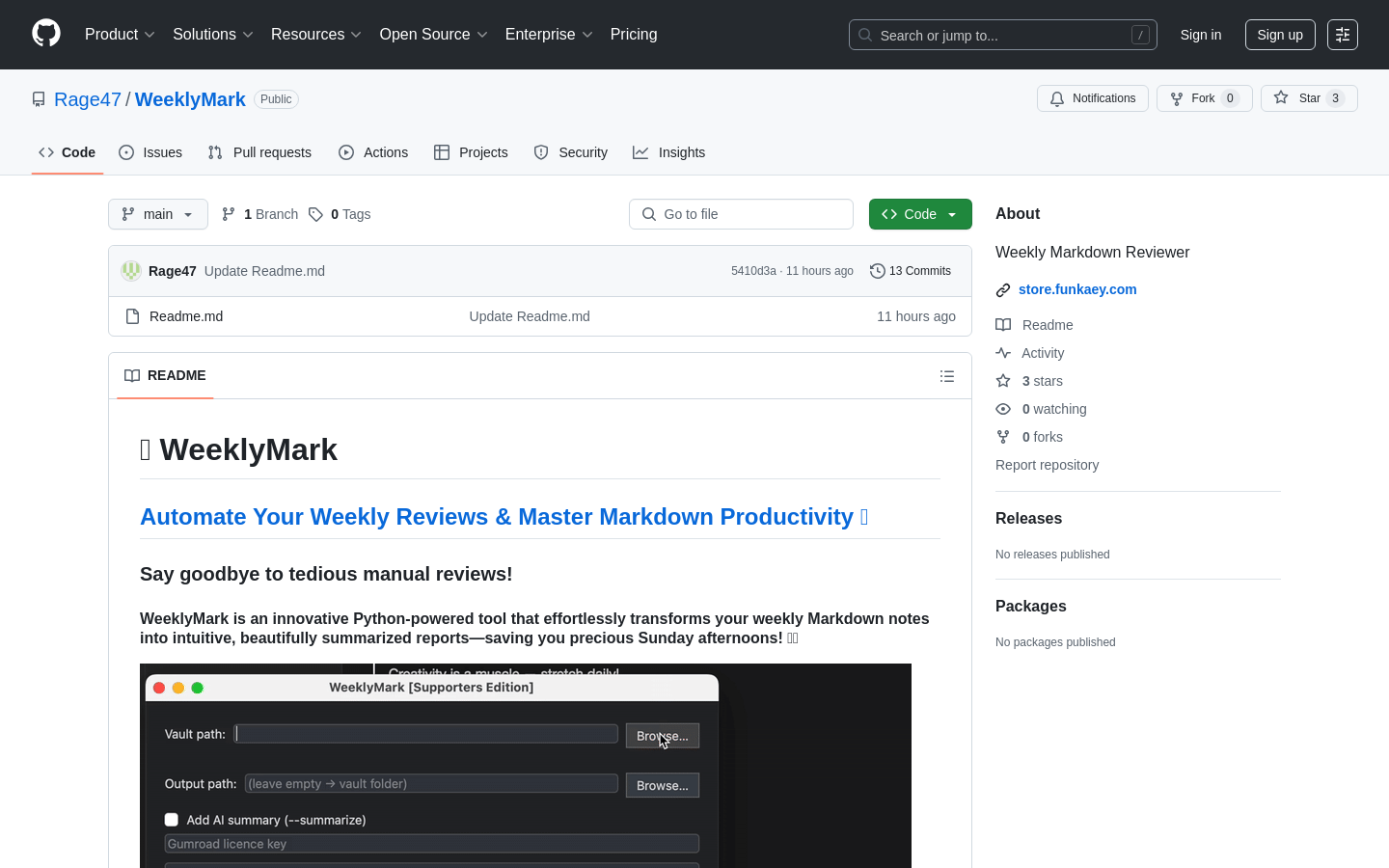Screen dimensions: 1389x868
Task: Open the Actions tab
Action: click(x=373, y=152)
